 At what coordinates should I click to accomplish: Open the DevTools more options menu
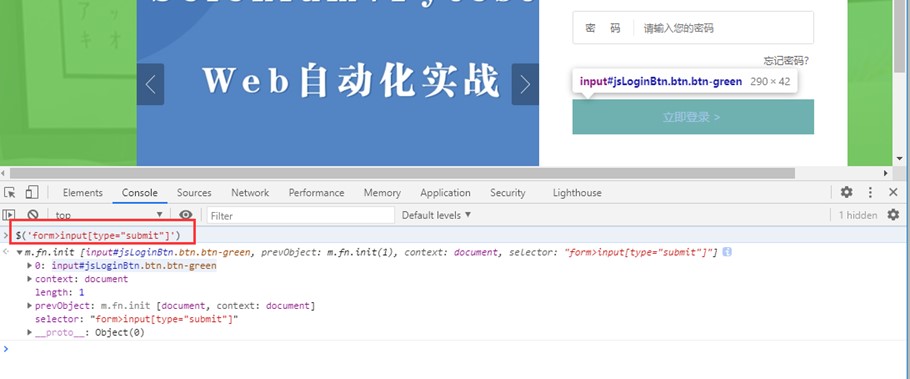coord(870,193)
